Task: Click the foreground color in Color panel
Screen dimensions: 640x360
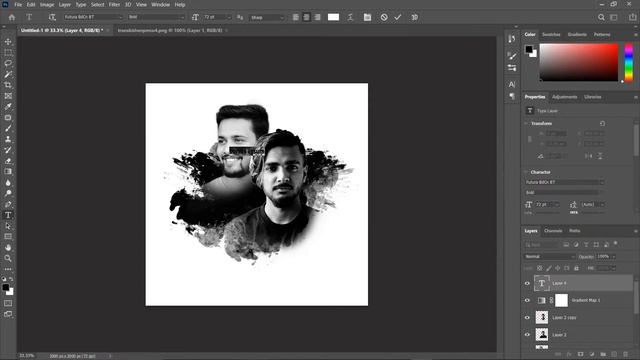Action: point(529,49)
